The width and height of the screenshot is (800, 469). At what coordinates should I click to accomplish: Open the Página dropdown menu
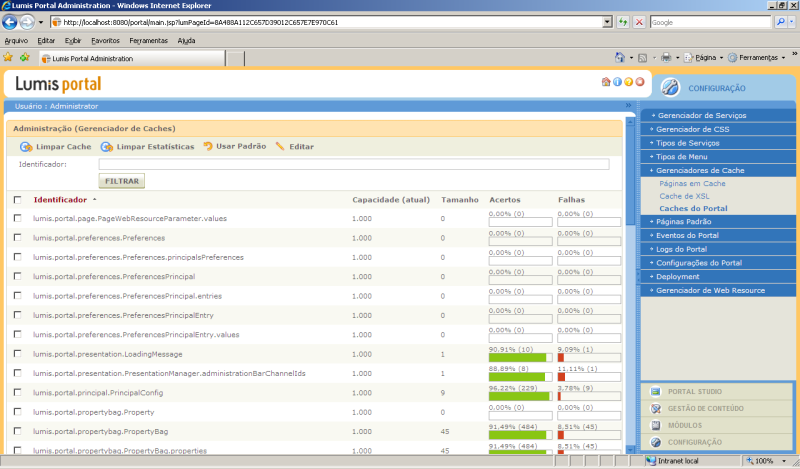[704, 57]
